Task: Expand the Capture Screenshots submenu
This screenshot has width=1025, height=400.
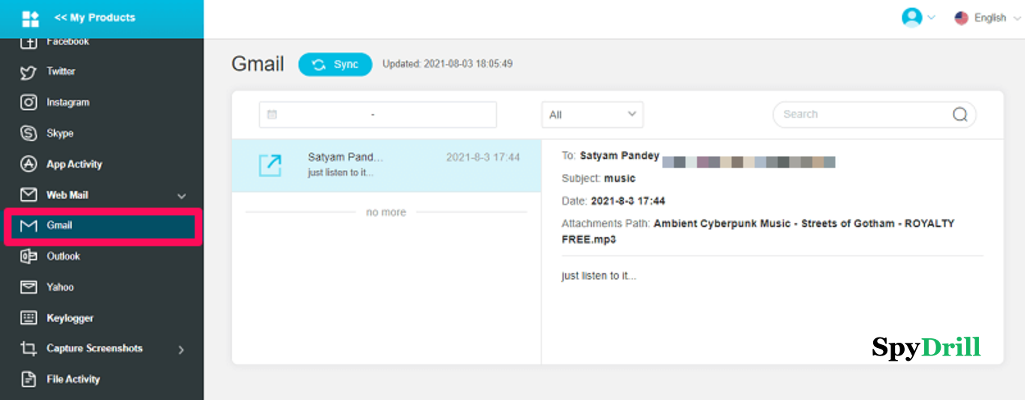Action: coord(181,349)
